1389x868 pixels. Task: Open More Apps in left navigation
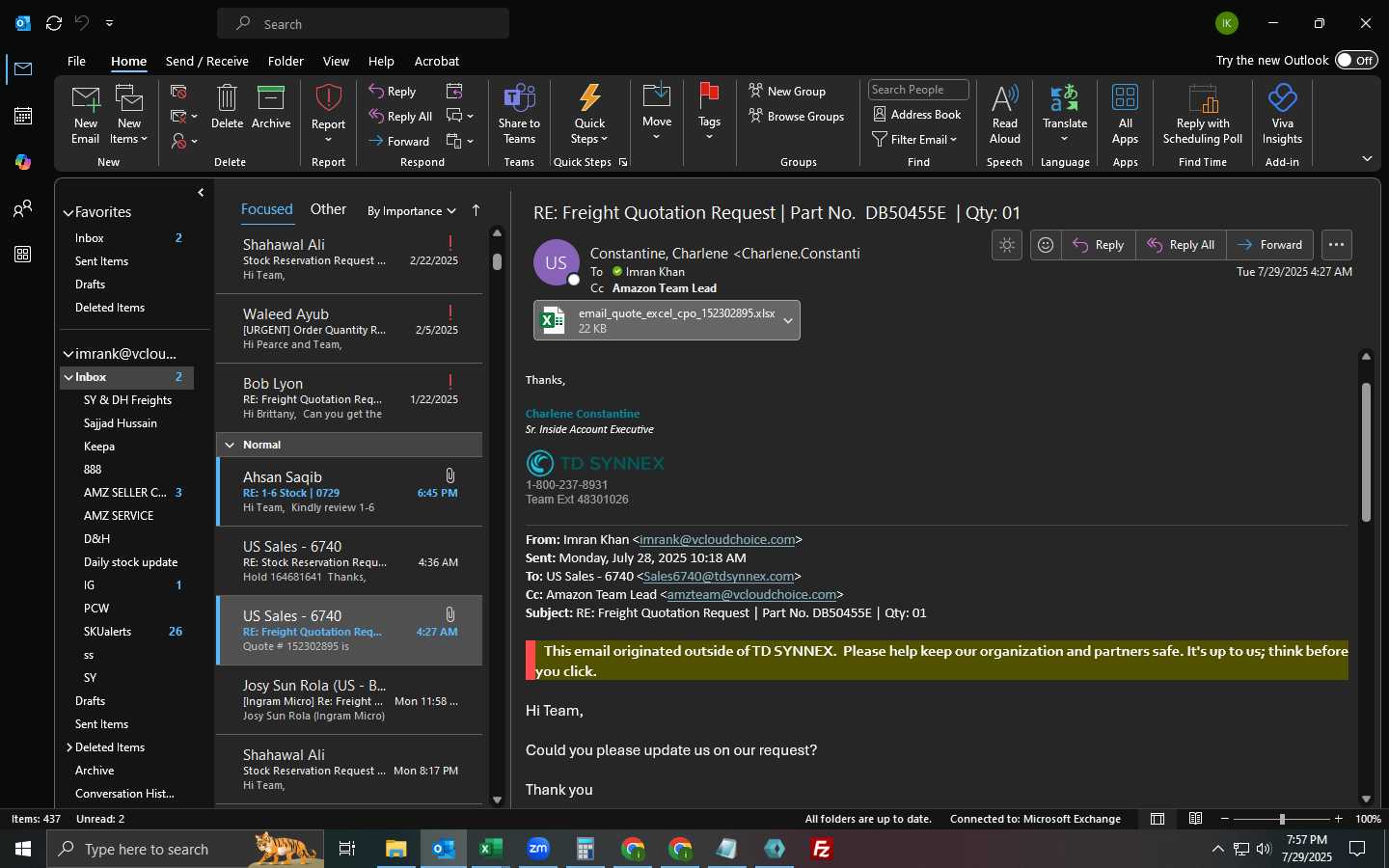pyautogui.click(x=23, y=255)
